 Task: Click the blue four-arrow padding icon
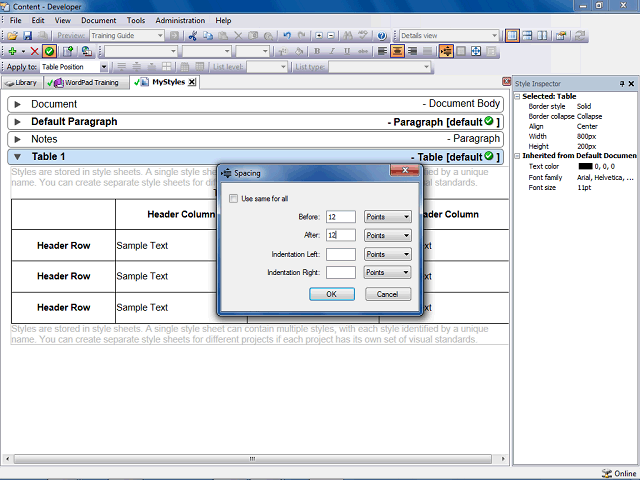pyautogui.click(x=476, y=51)
